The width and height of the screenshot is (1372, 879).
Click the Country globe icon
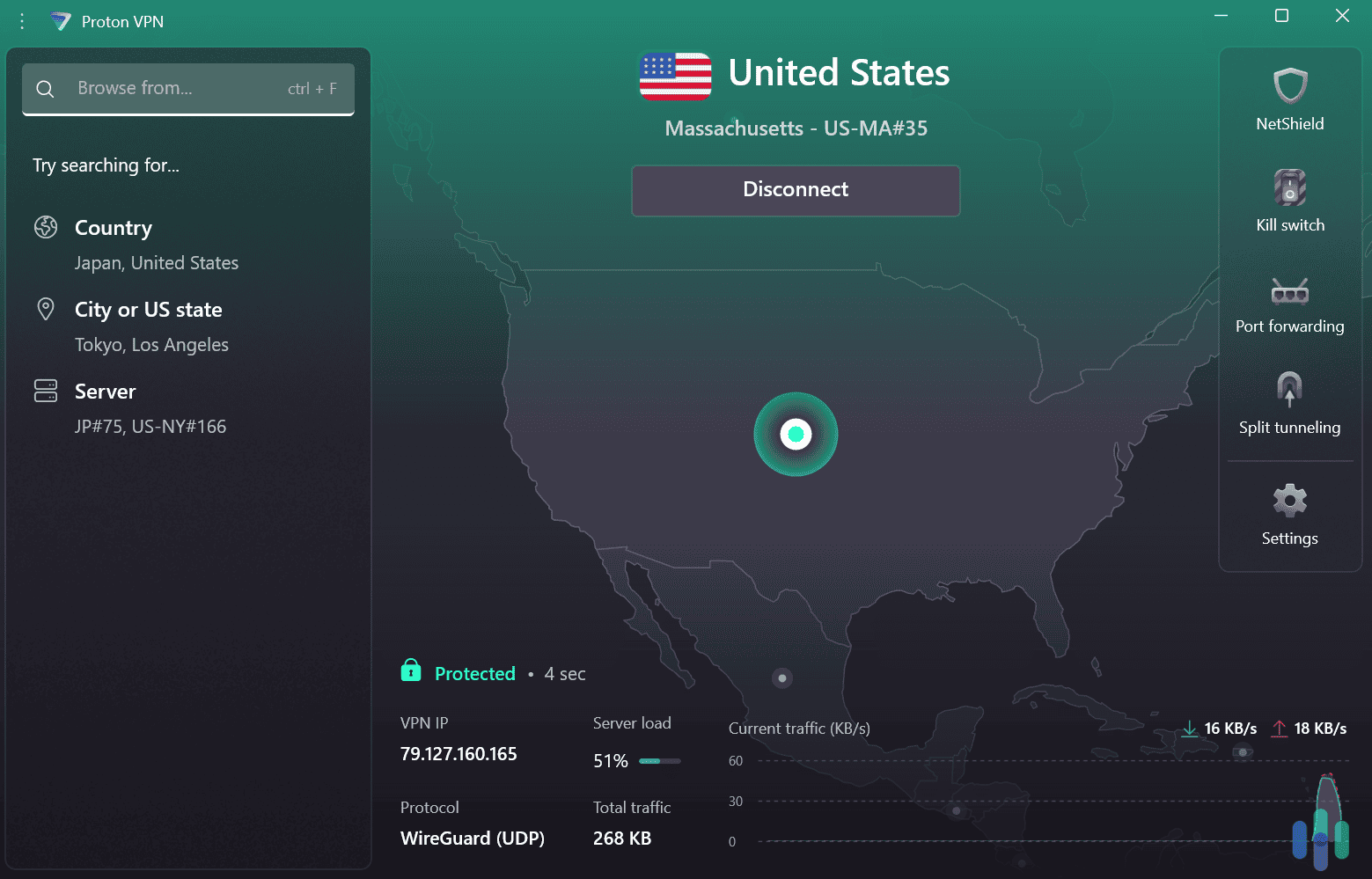click(46, 227)
